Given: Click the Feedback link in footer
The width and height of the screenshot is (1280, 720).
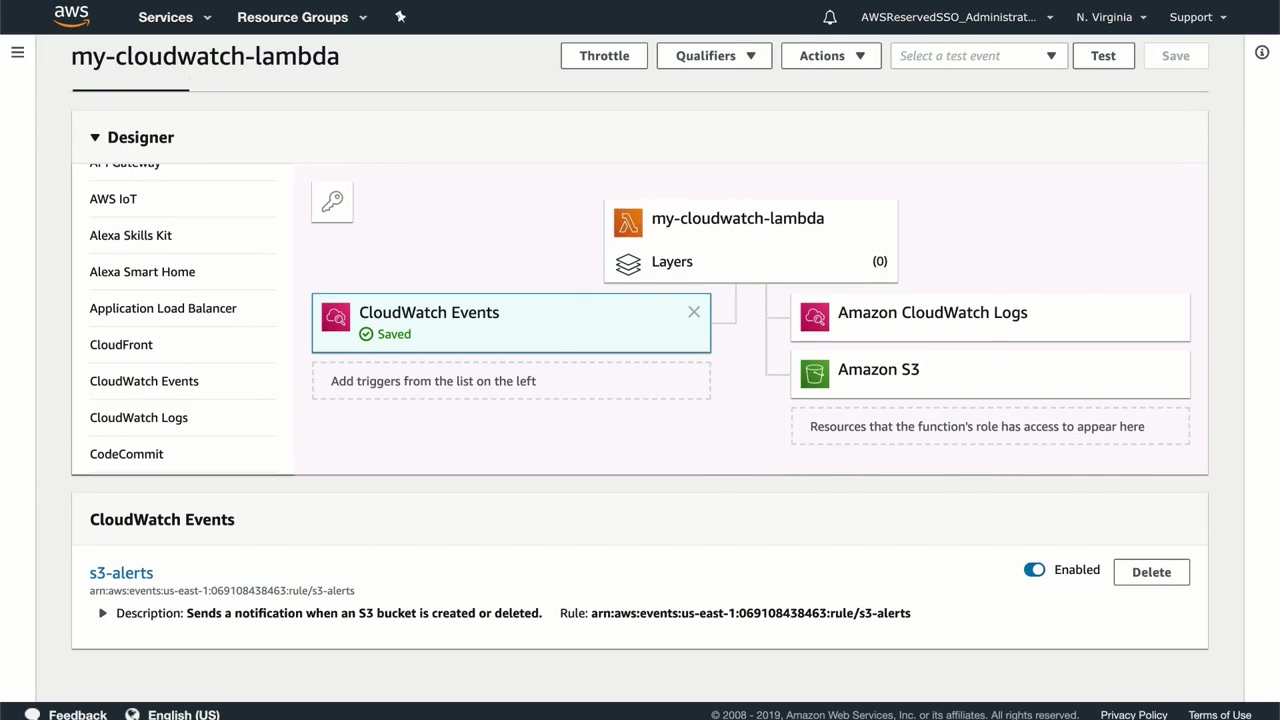Looking at the screenshot, I should coord(78,715).
